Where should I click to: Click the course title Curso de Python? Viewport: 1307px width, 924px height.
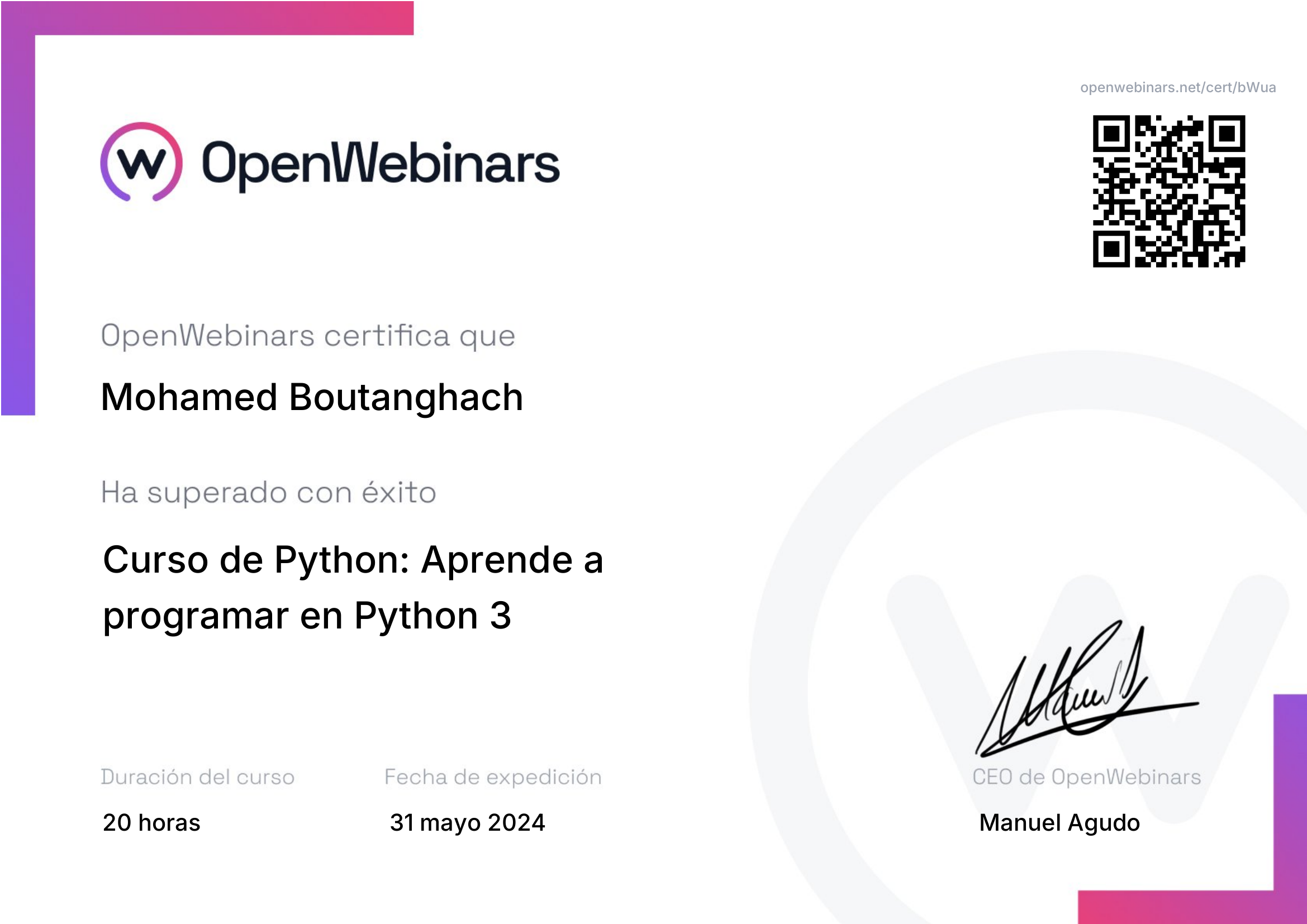coord(353,560)
